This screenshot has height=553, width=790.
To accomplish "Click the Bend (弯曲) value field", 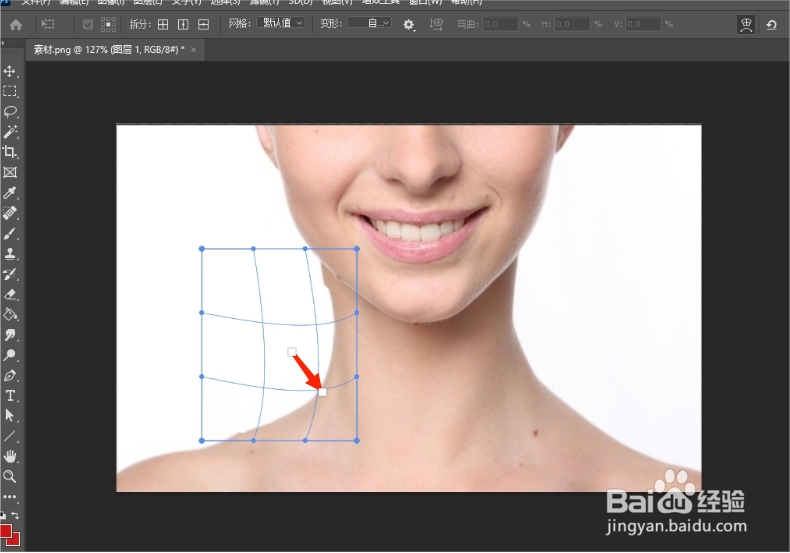I will click(500, 24).
